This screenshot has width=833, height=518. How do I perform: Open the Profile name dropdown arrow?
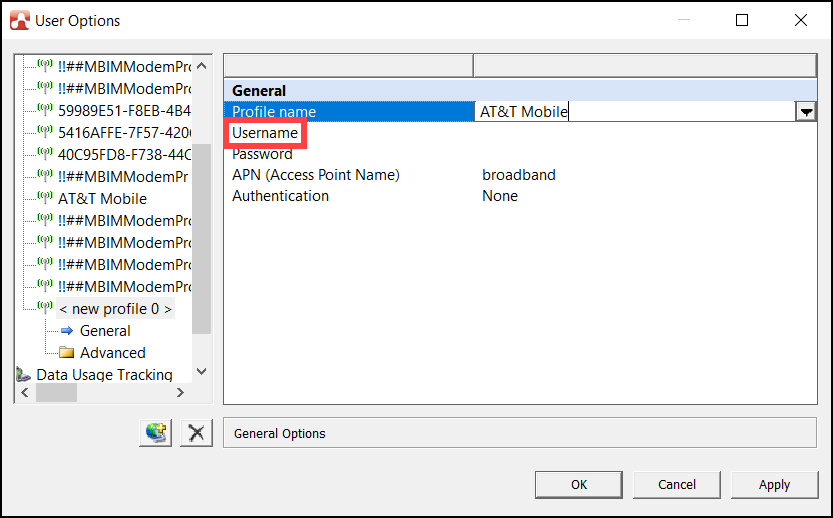pyautogui.click(x=805, y=112)
